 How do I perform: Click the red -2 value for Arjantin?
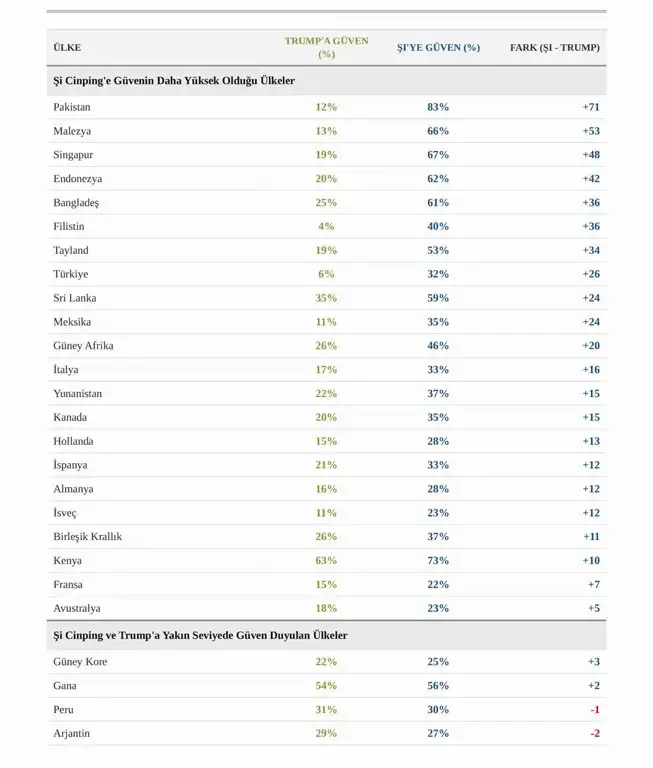[595, 733]
